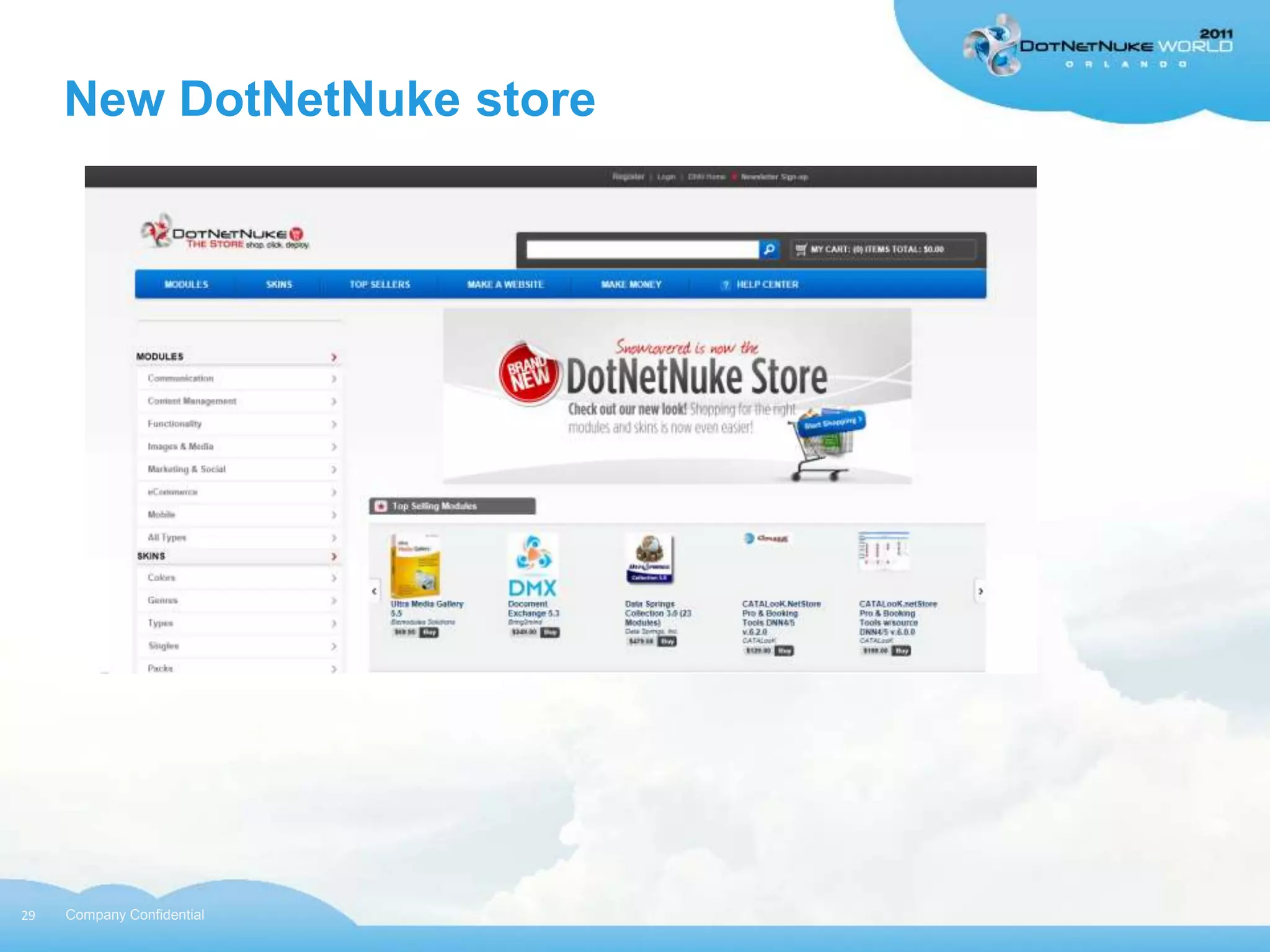Open the Packs skins link
This screenshot has height=952, width=1270.
coord(160,668)
